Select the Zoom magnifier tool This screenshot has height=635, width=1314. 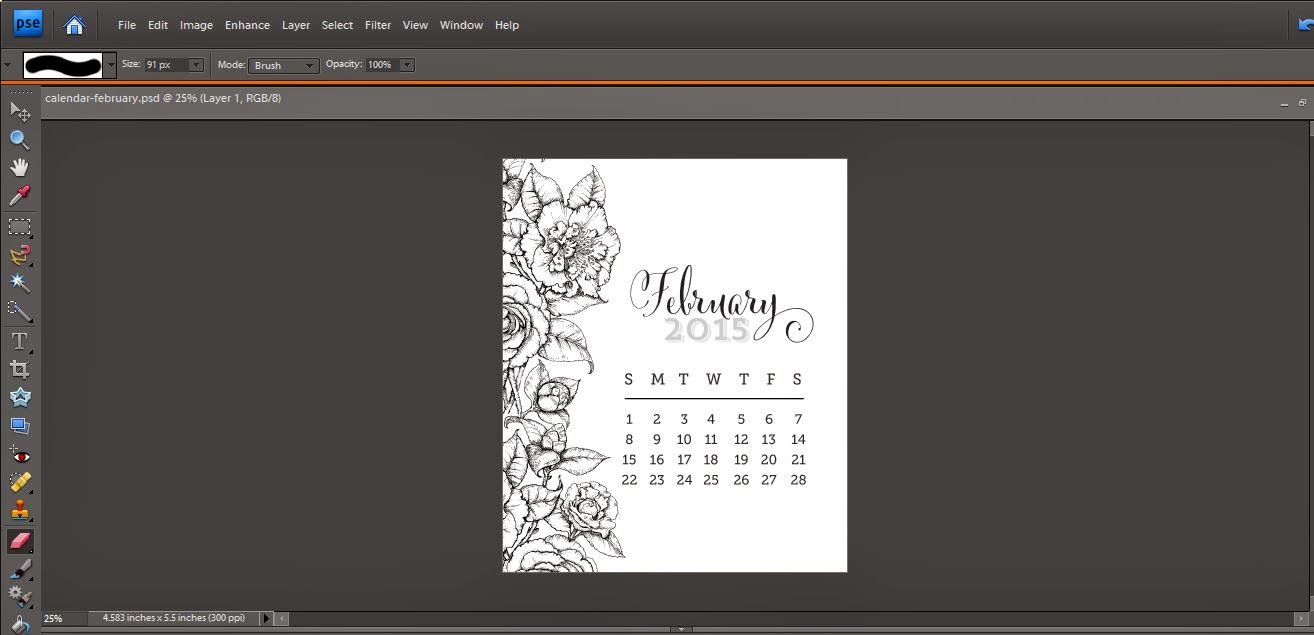20,139
